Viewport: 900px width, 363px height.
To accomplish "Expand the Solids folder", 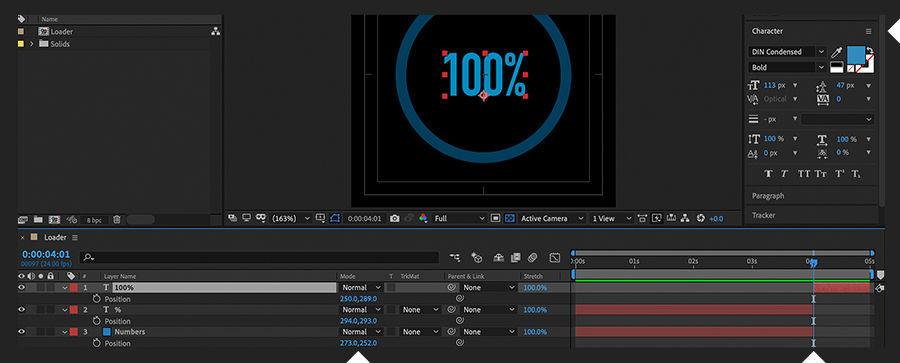I will click(32, 44).
